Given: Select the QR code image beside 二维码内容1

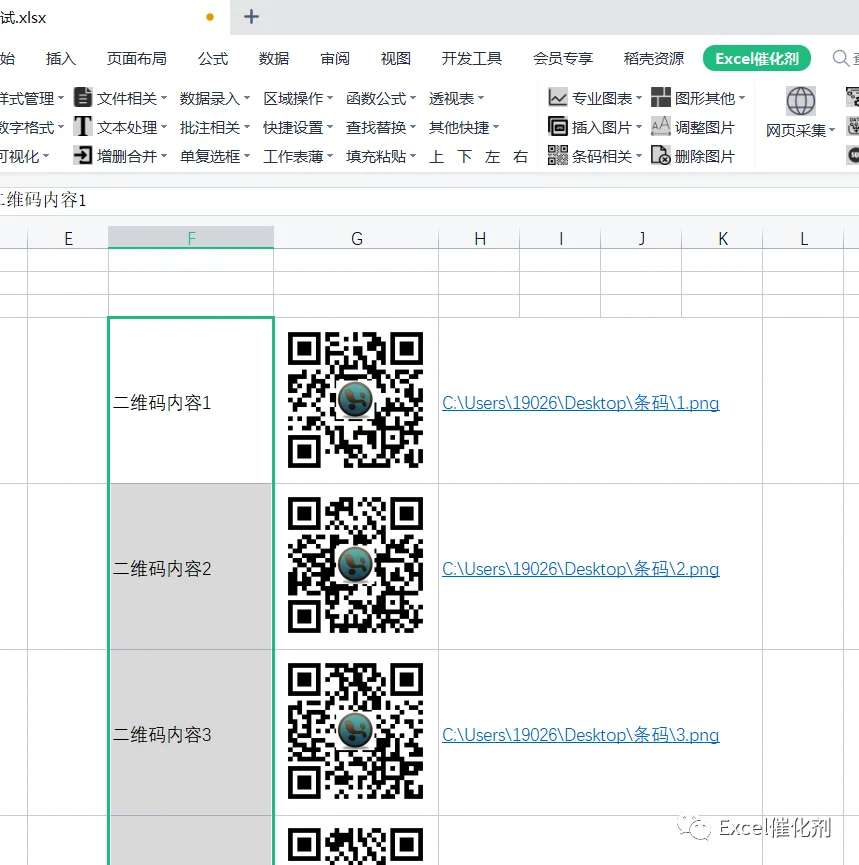Looking at the screenshot, I should coord(355,399).
